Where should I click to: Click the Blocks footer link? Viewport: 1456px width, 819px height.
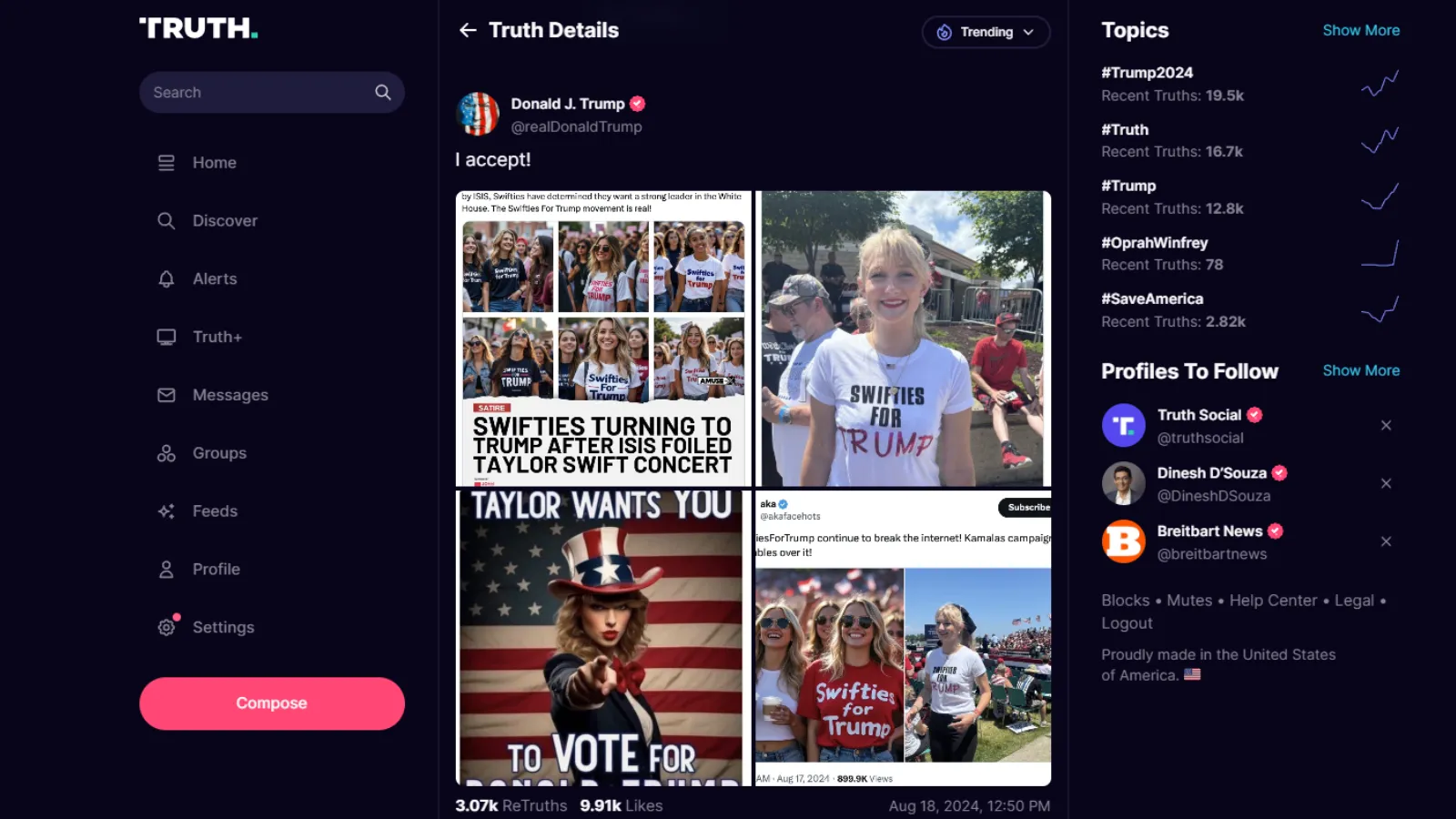1126,601
